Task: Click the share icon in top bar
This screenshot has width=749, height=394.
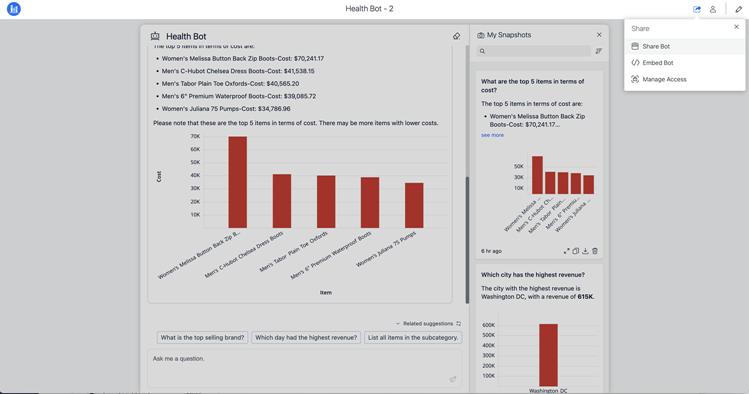Action: pyautogui.click(x=697, y=9)
